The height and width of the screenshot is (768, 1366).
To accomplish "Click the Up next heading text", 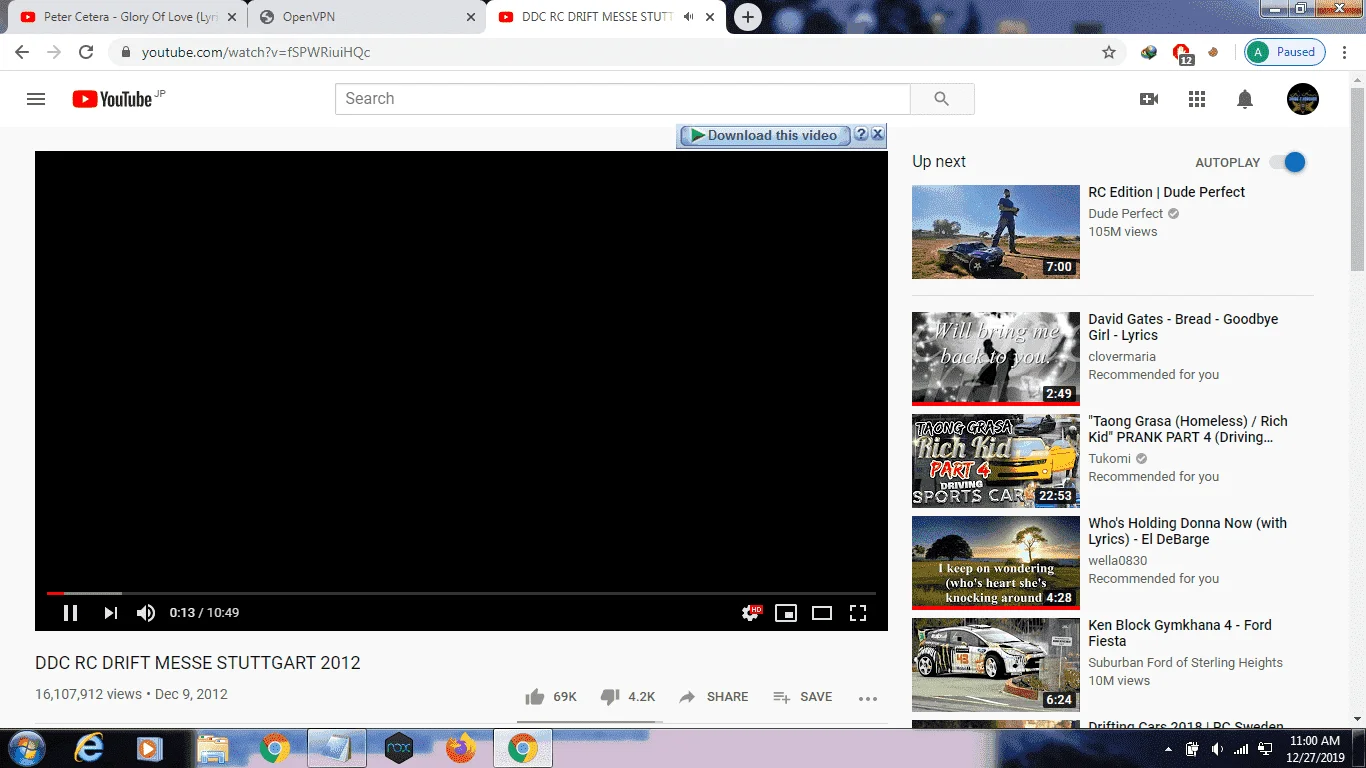I will pyautogui.click(x=939, y=161).
